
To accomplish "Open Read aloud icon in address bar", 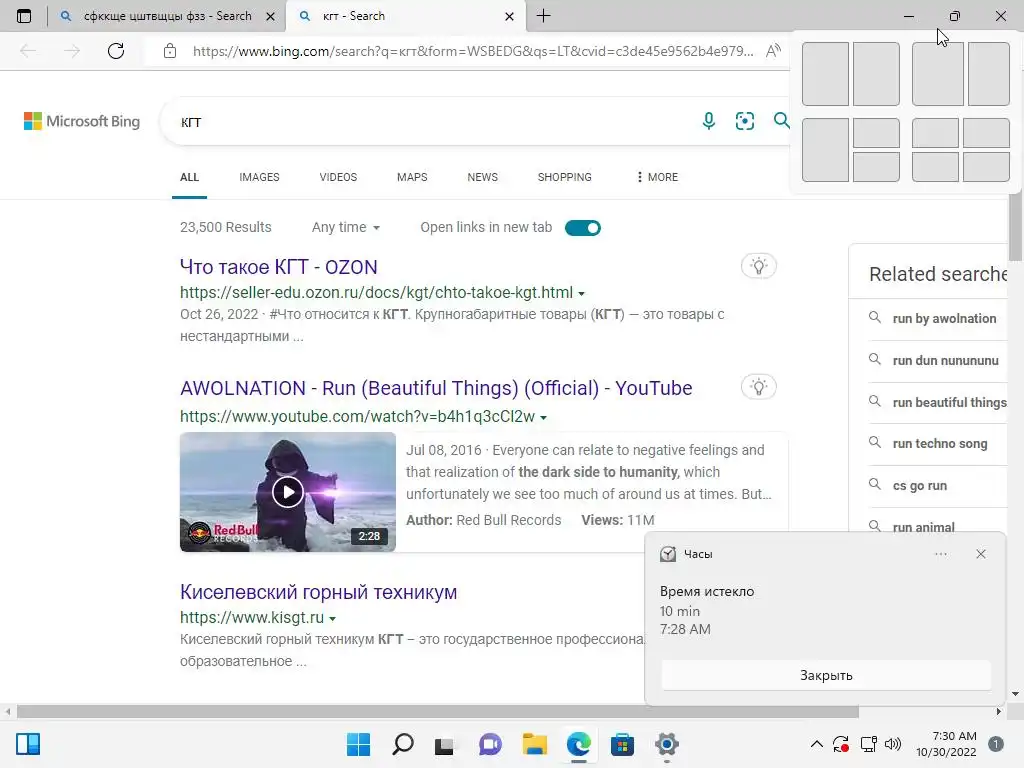I will (773, 51).
